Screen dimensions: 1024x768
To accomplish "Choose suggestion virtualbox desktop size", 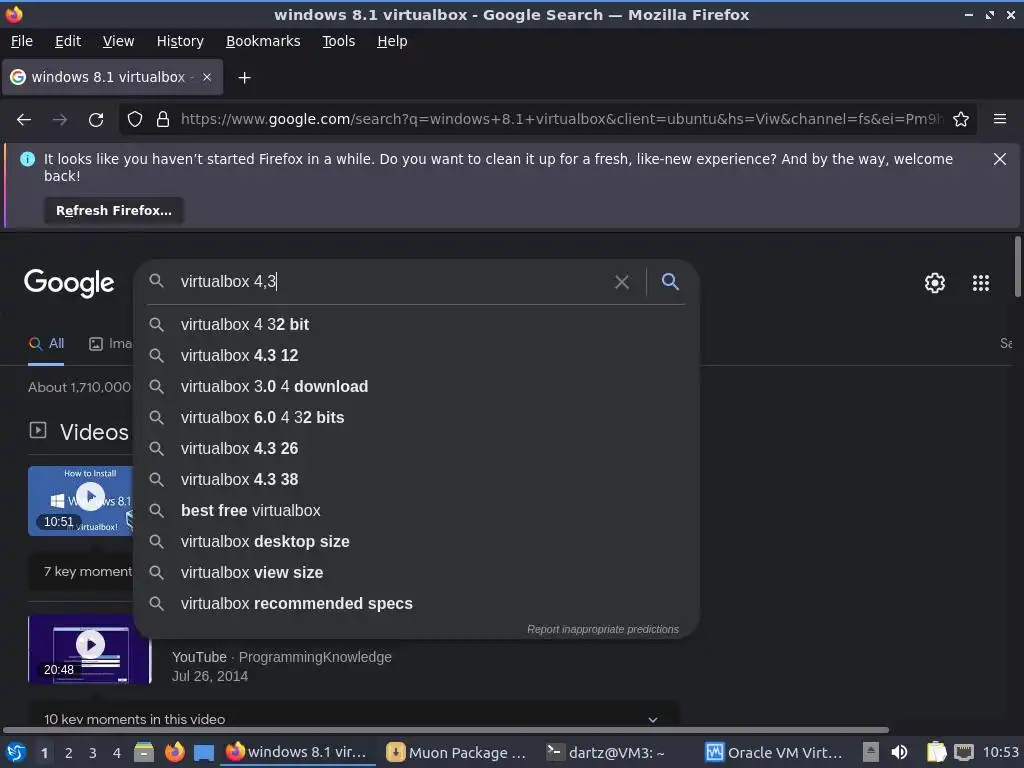I will click(417, 541).
